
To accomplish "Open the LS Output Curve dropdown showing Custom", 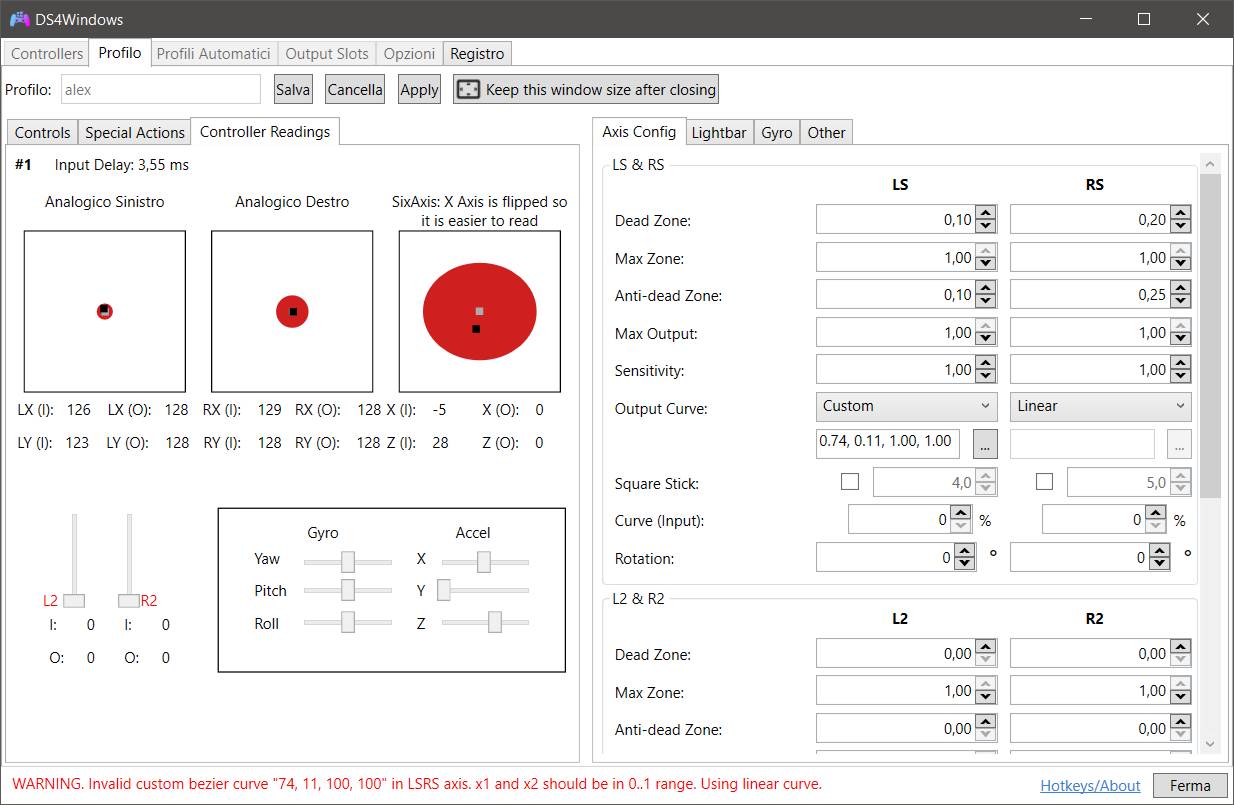I will point(905,406).
